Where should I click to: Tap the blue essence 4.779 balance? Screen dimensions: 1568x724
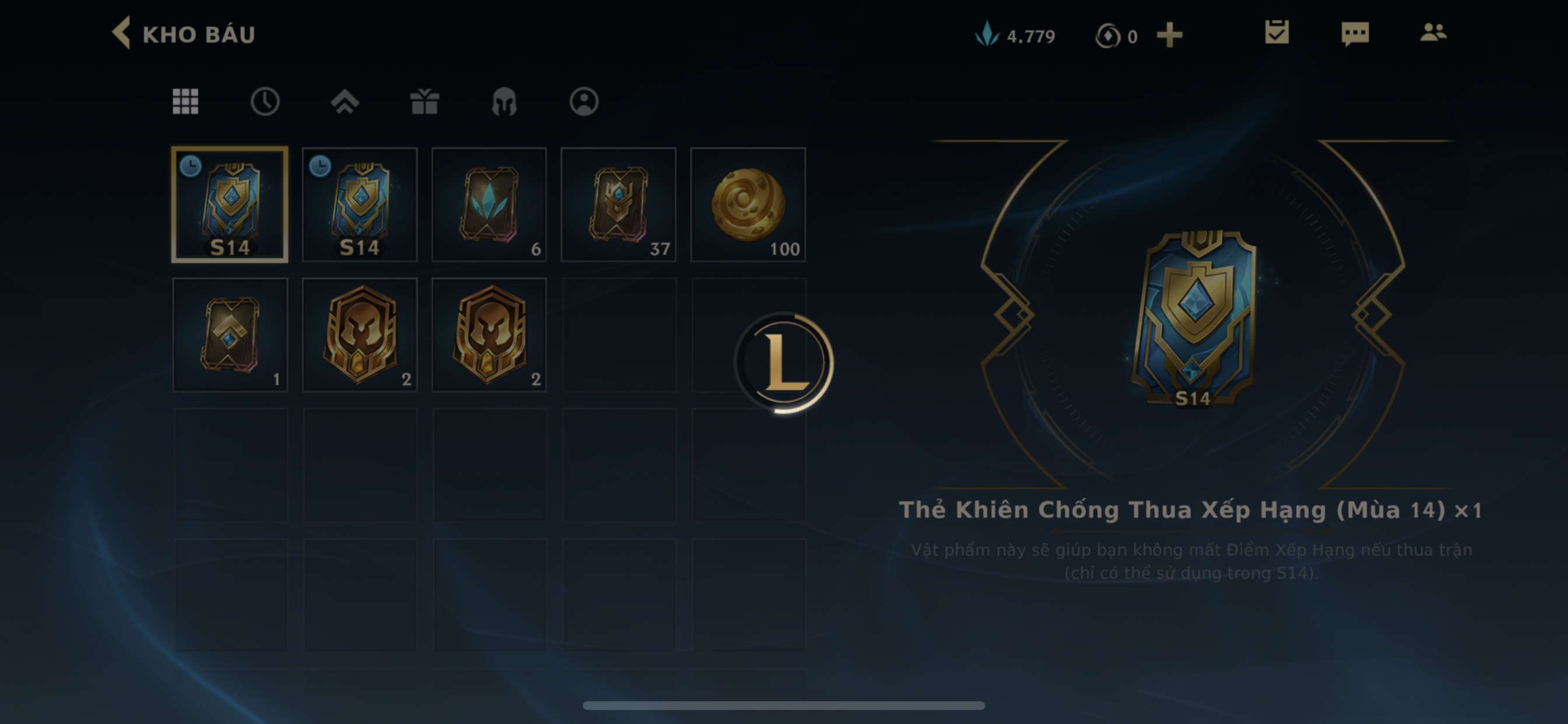click(x=1014, y=36)
